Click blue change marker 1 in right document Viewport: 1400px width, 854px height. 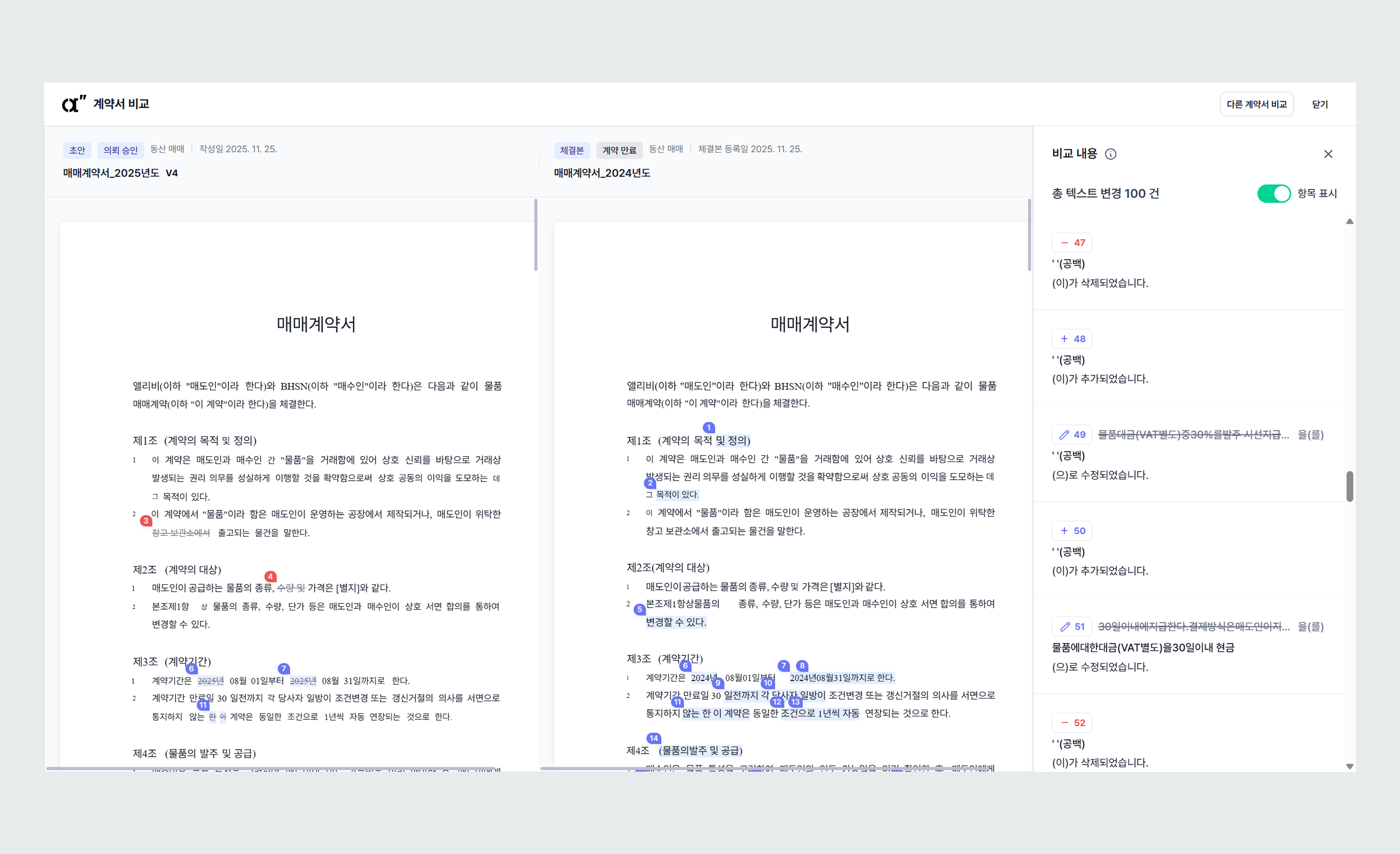coord(709,428)
